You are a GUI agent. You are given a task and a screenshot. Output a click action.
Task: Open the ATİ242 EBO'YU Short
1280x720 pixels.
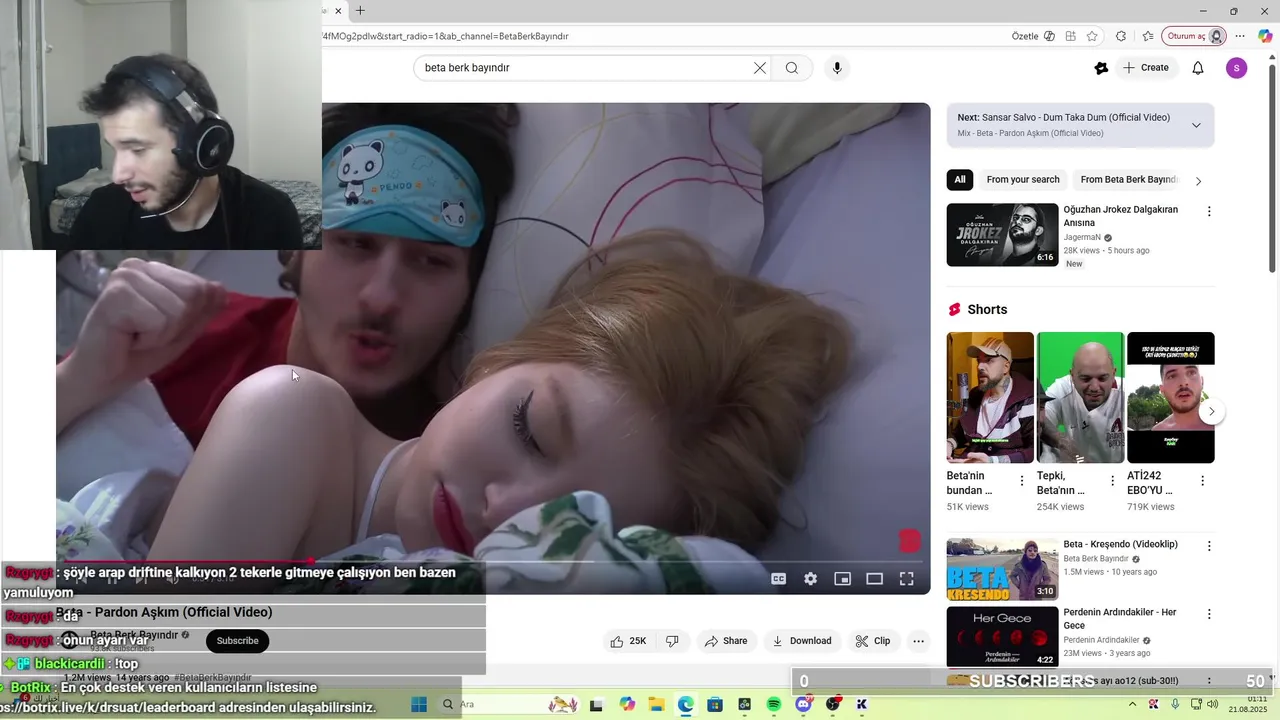pyautogui.click(x=1170, y=397)
